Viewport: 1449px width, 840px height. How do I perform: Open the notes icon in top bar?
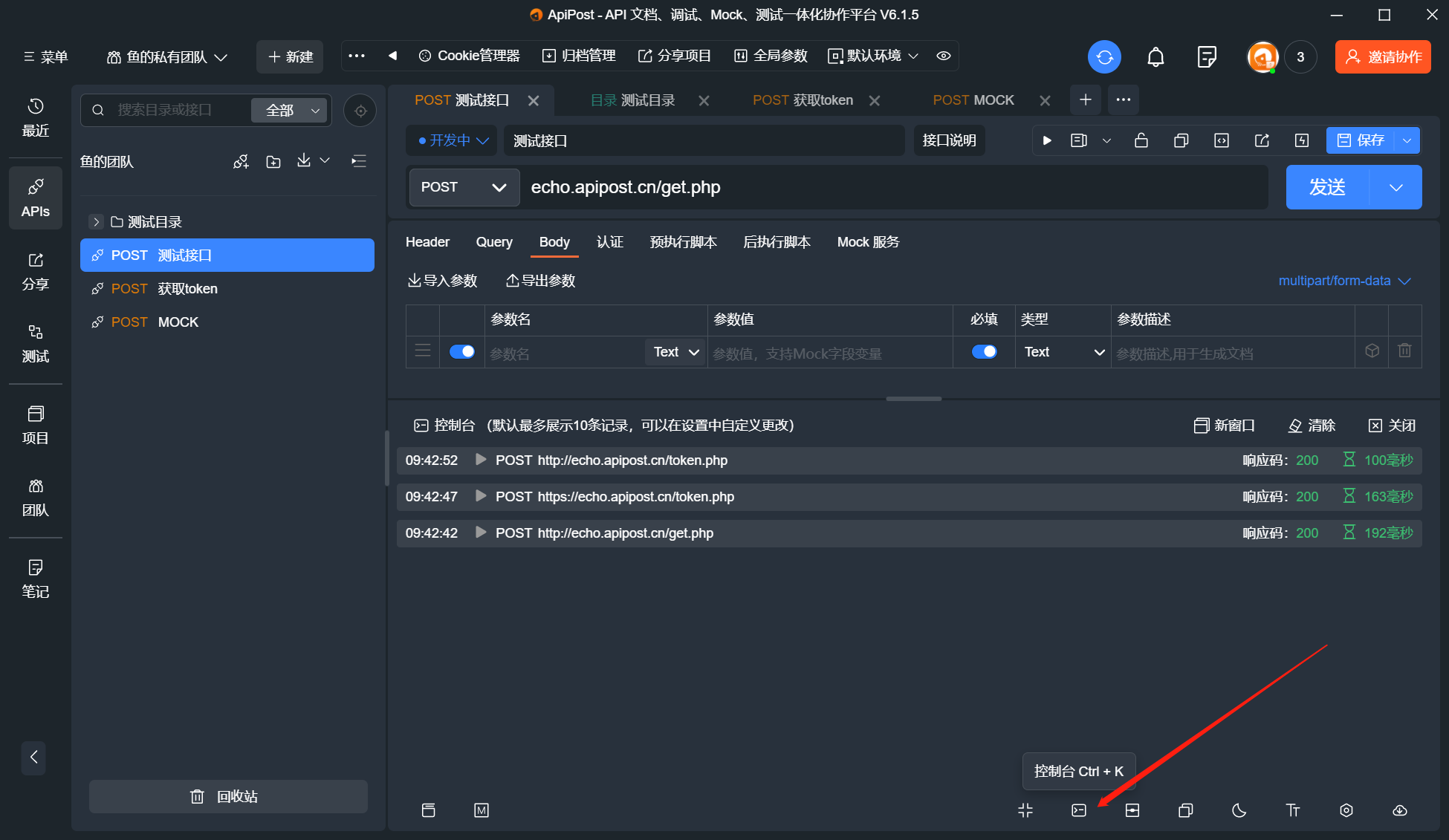tap(1207, 57)
